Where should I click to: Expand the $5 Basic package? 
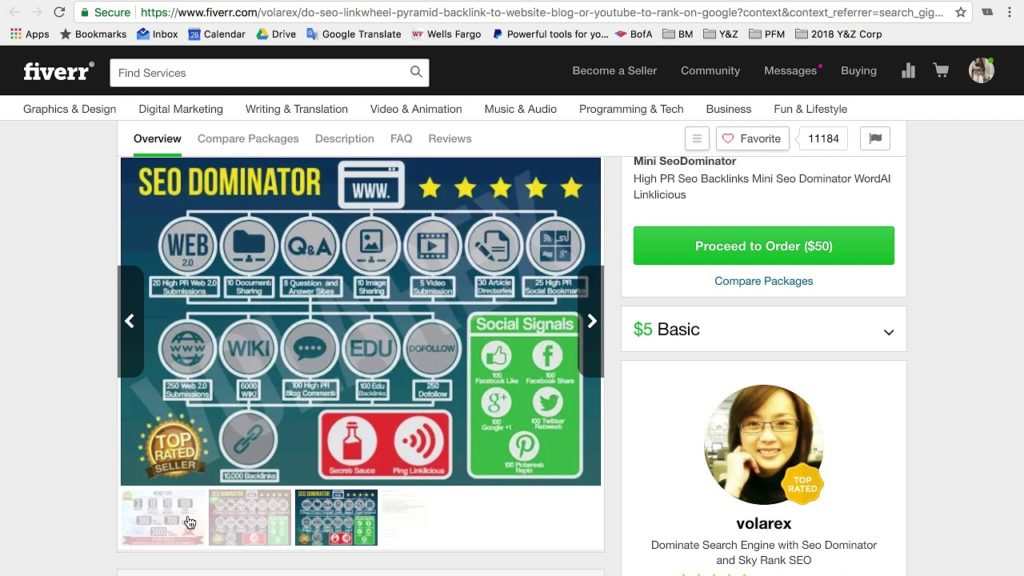(x=763, y=330)
